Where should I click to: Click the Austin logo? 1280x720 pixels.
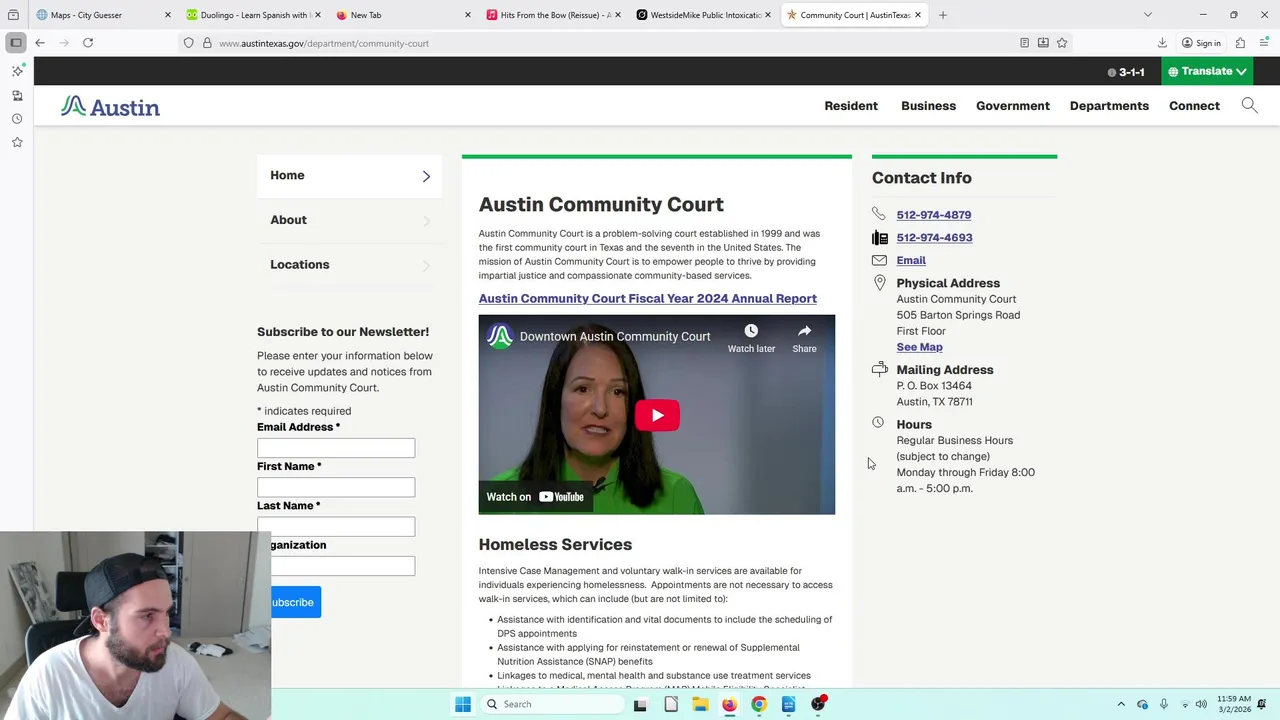pos(110,106)
